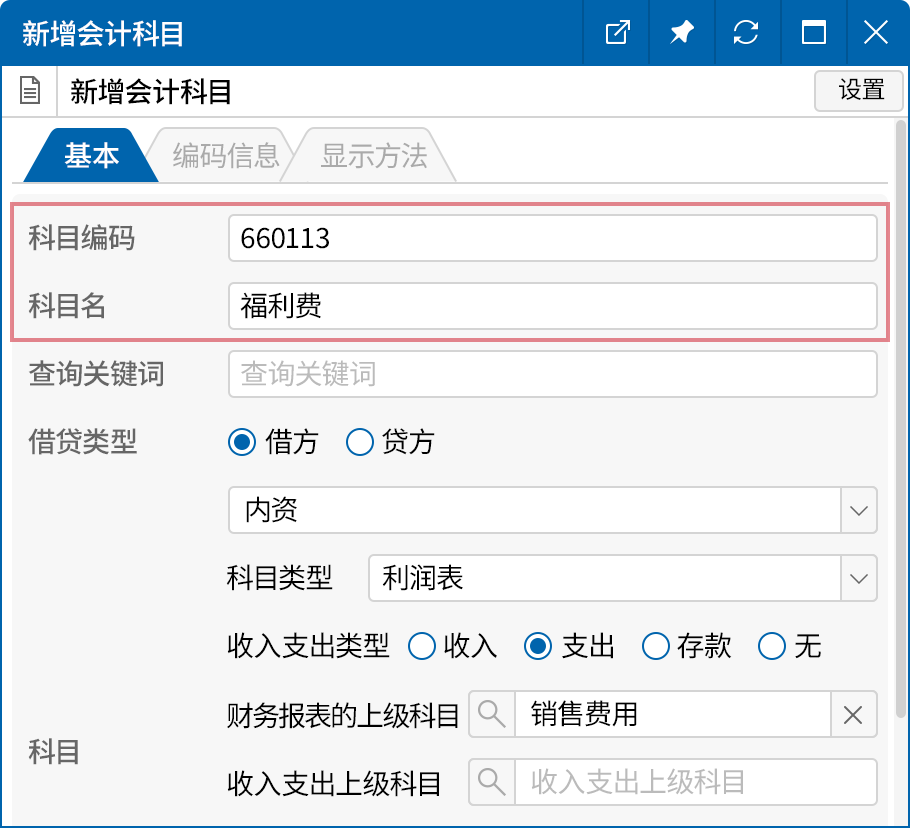Open the lookup for 财务报表的上级科目
The height and width of the screenshot is (828, 910).
click(x=492, y=714)
